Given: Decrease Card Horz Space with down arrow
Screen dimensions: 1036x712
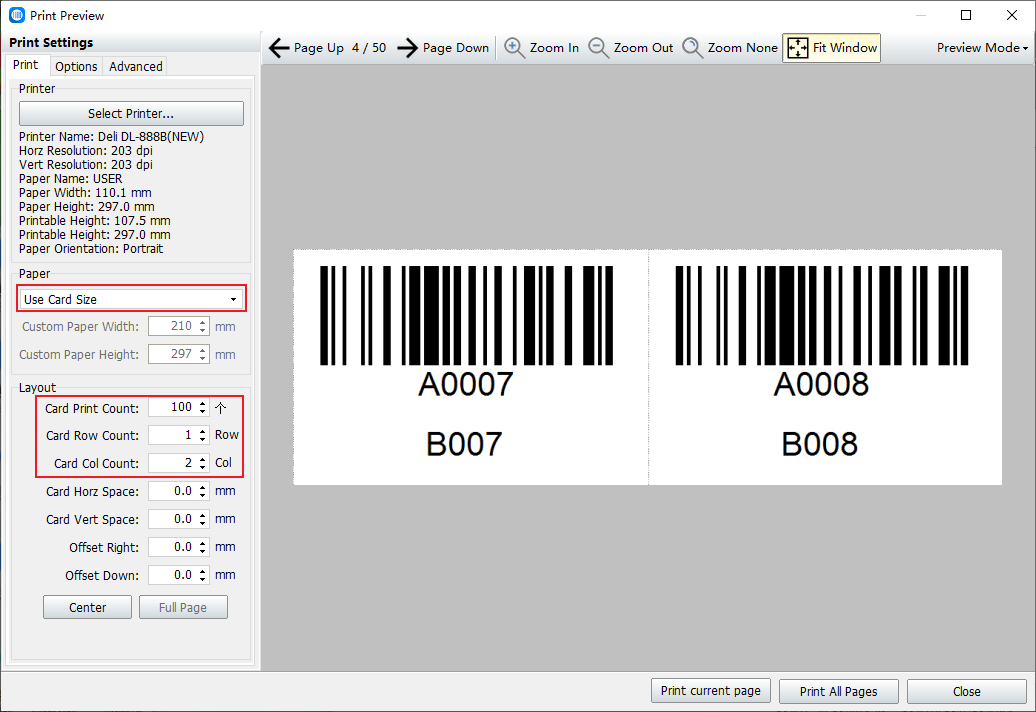Looking at the screenshot, I should 203,496.
